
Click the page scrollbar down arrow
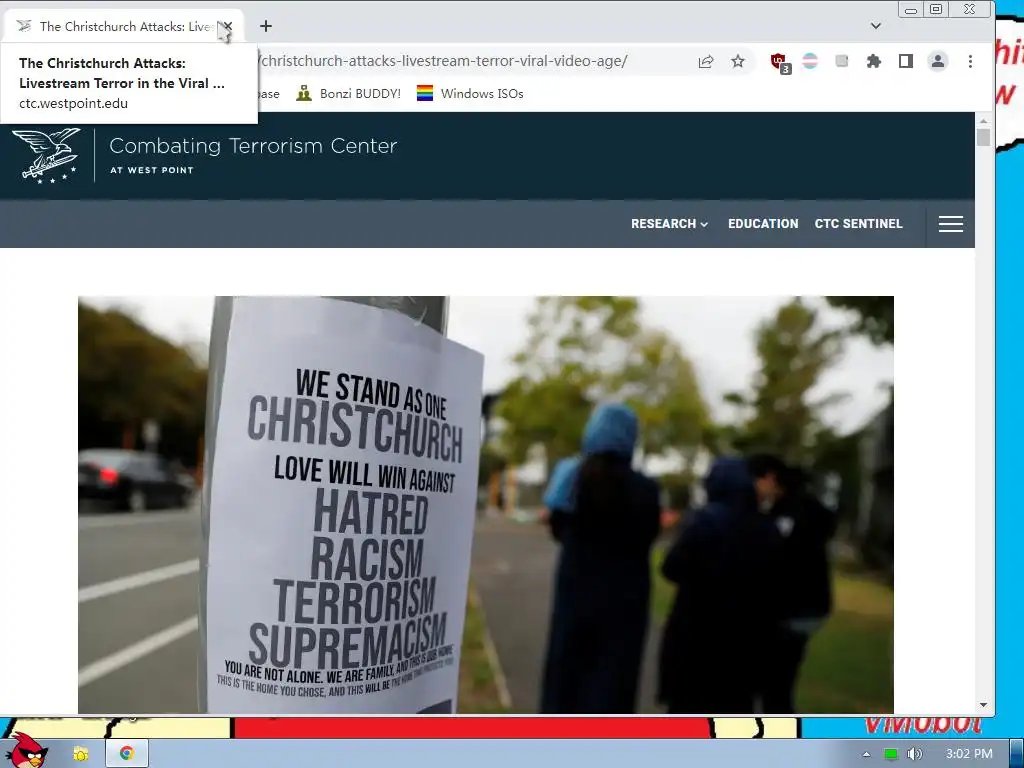pos(984,705)
